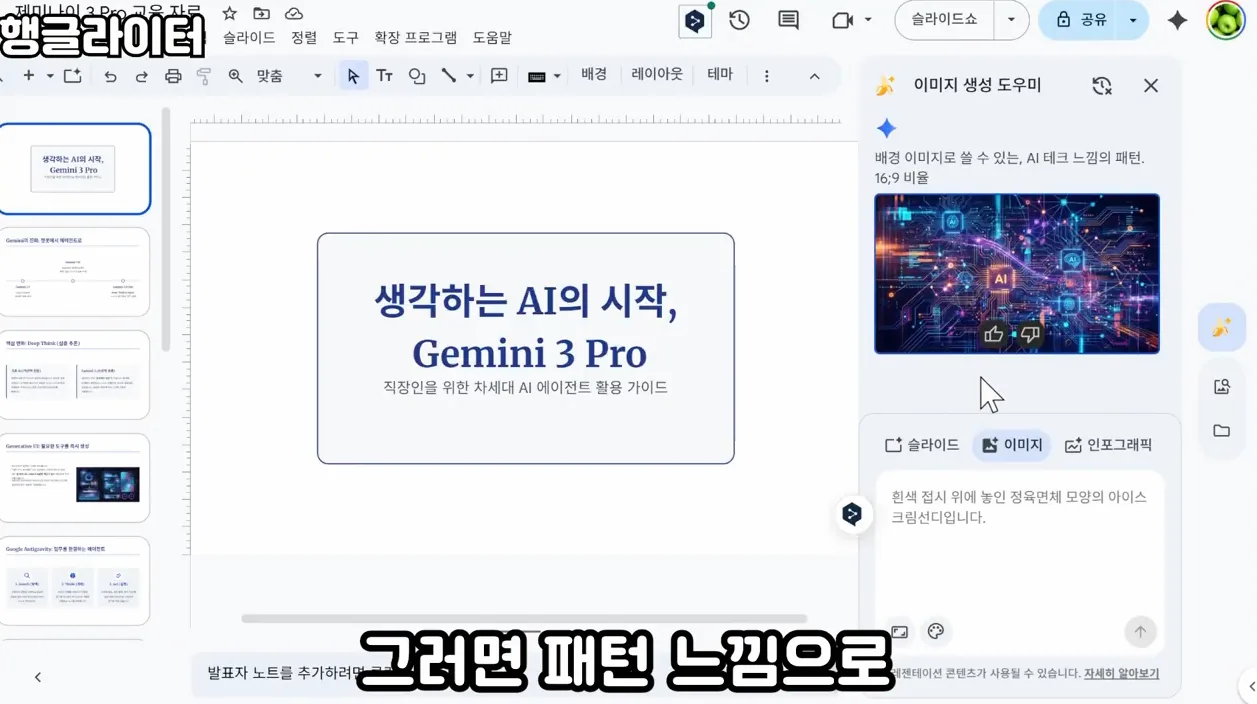Viewport: 1257px width, 704px height.
Task: Open the 확장 프로그램 menu
Action: click(416, 37)
